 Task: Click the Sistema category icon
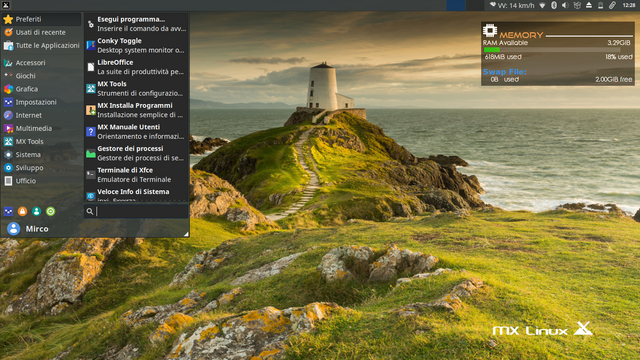click(8, 155)
